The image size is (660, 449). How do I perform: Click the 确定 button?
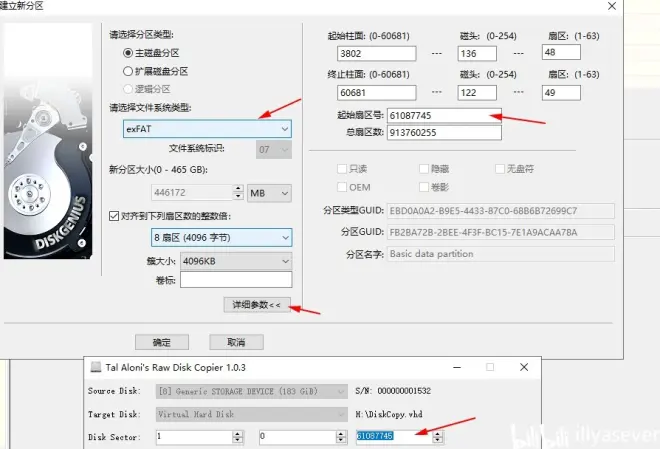[162, 342]
